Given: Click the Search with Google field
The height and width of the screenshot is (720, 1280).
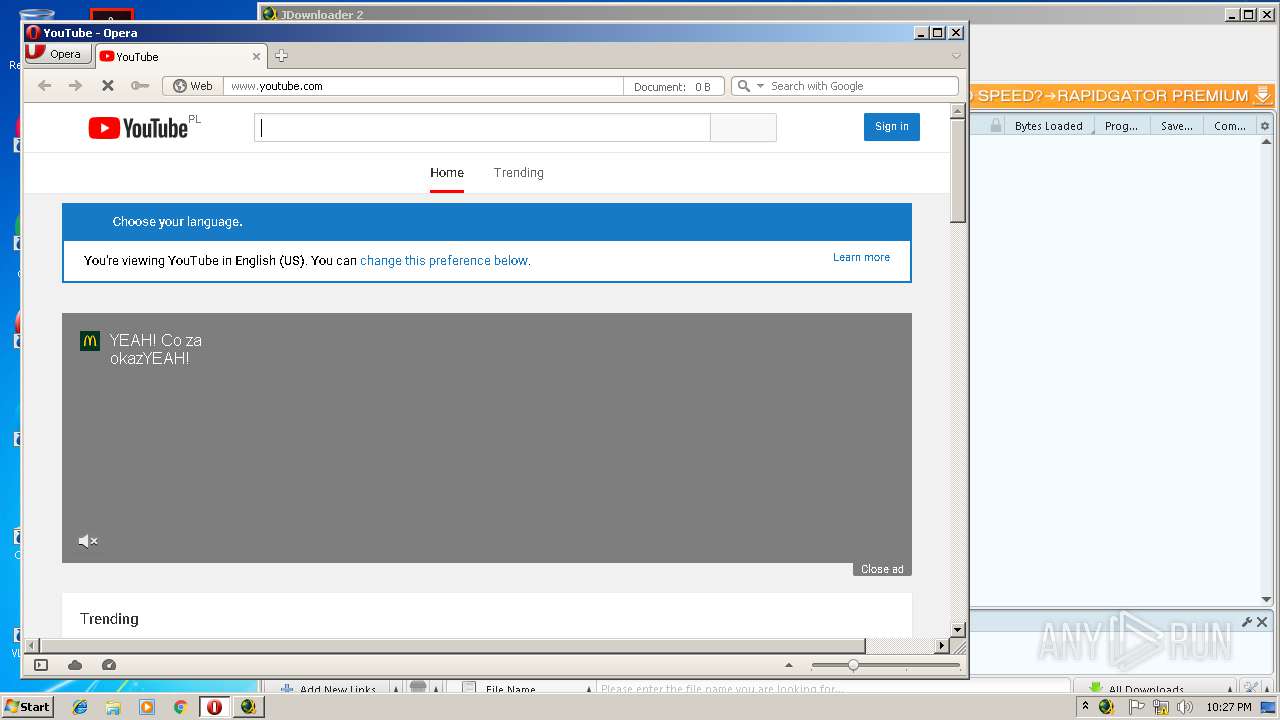Looking at the screenshot, I should [862, 86].
